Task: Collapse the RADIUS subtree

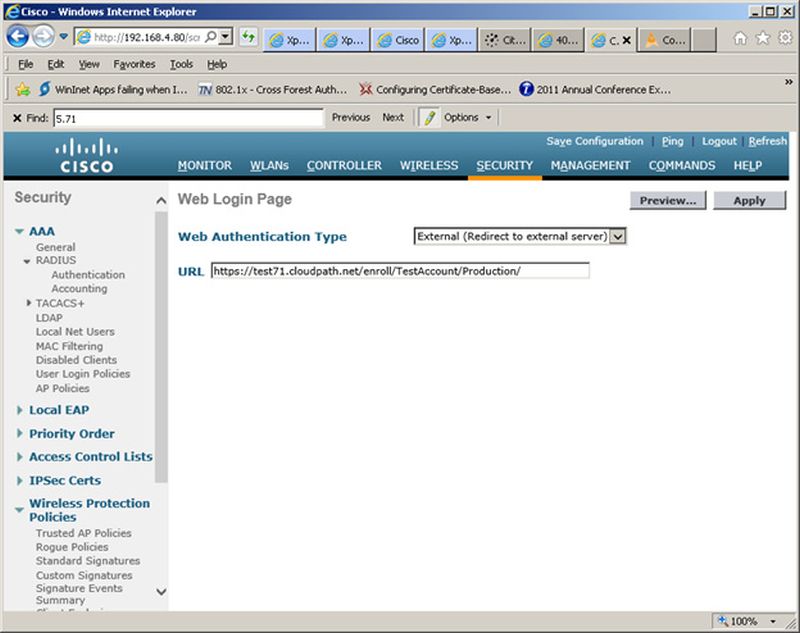Action: tap(27, 261)
